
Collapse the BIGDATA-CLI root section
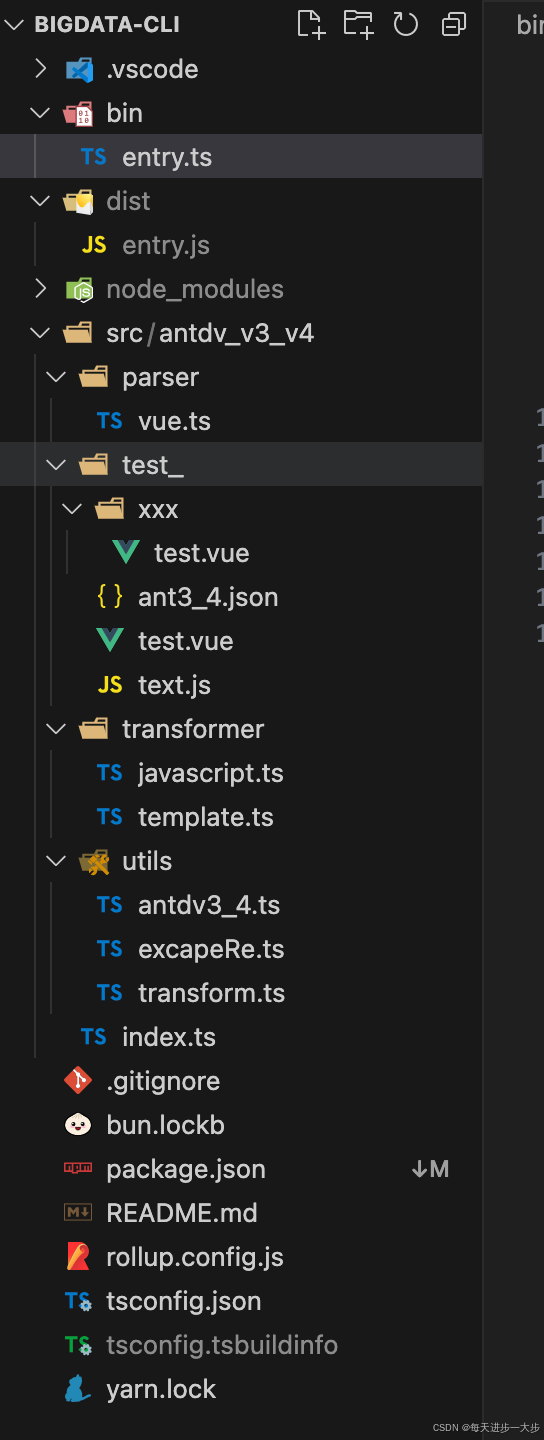pos(14,24)
